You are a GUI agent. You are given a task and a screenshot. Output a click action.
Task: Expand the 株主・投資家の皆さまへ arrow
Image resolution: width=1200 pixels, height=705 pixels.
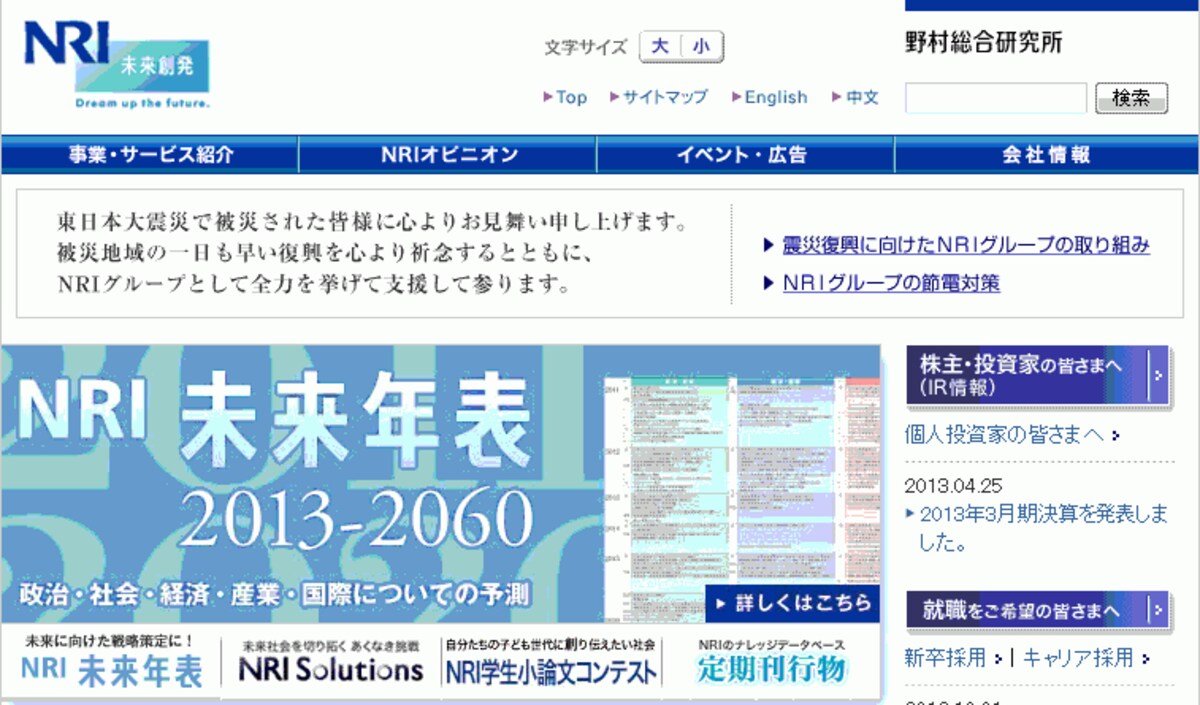[1158, 375]
